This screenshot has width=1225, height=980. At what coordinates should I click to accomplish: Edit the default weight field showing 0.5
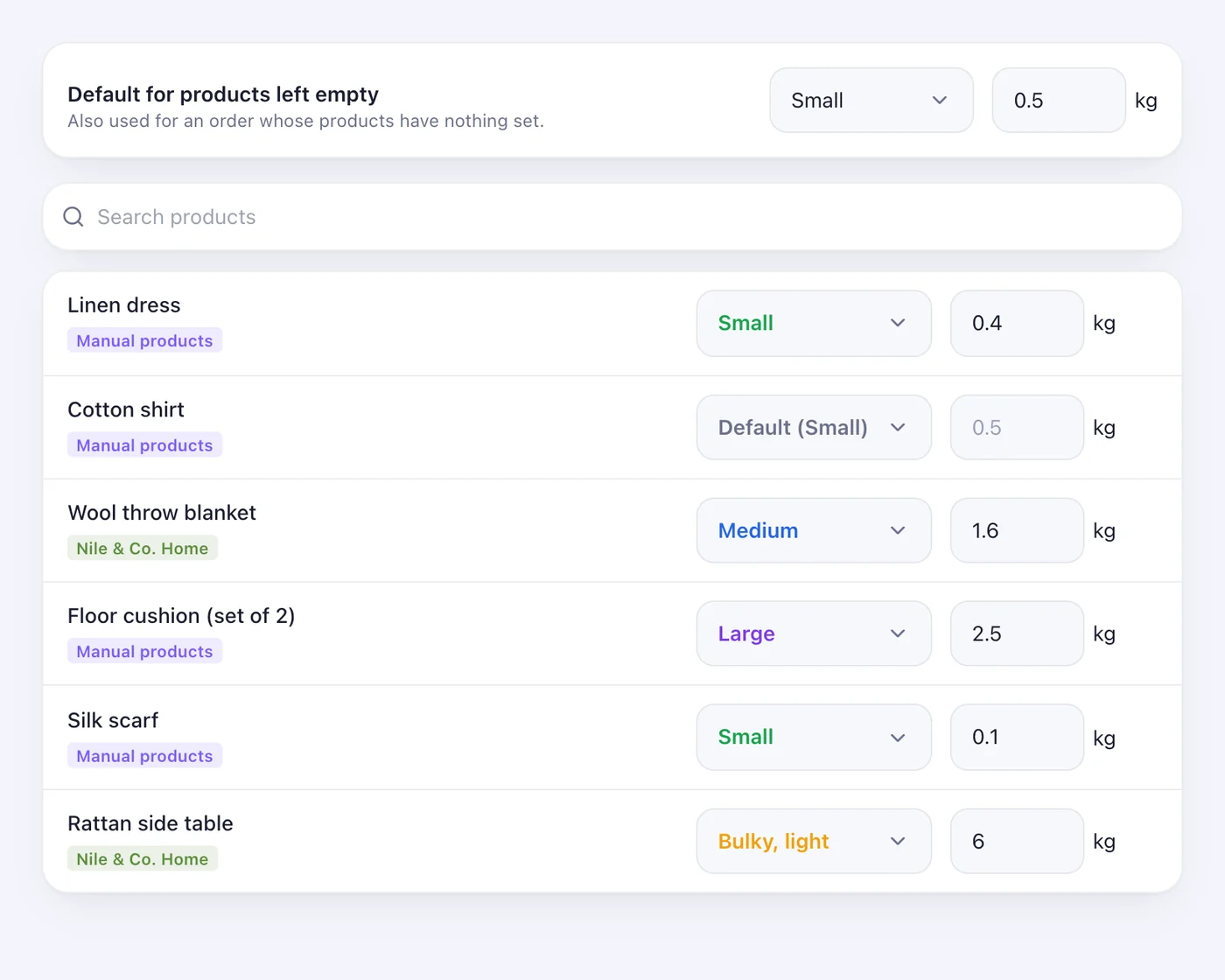pos(1059,101)
